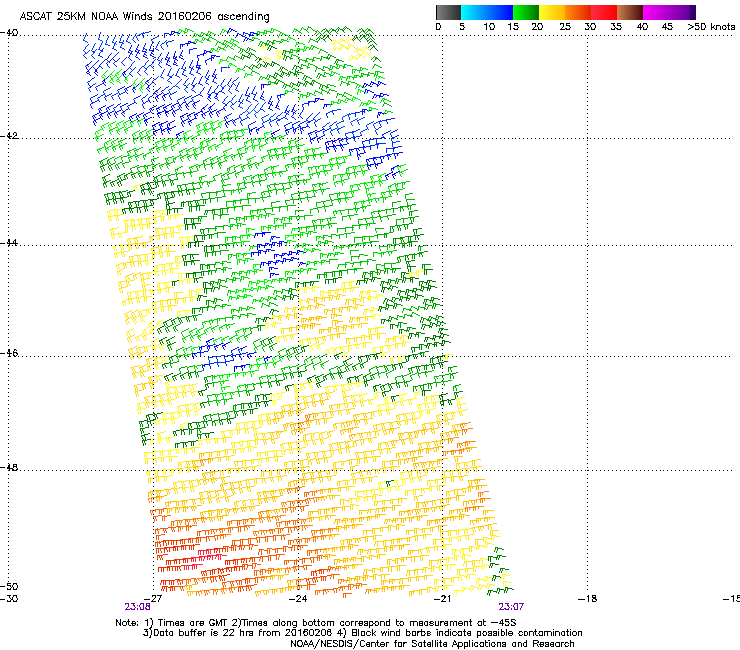Screen dimensions: 740x650
Task: Click the purple '23:07' time label
Action: pos(511,607)
